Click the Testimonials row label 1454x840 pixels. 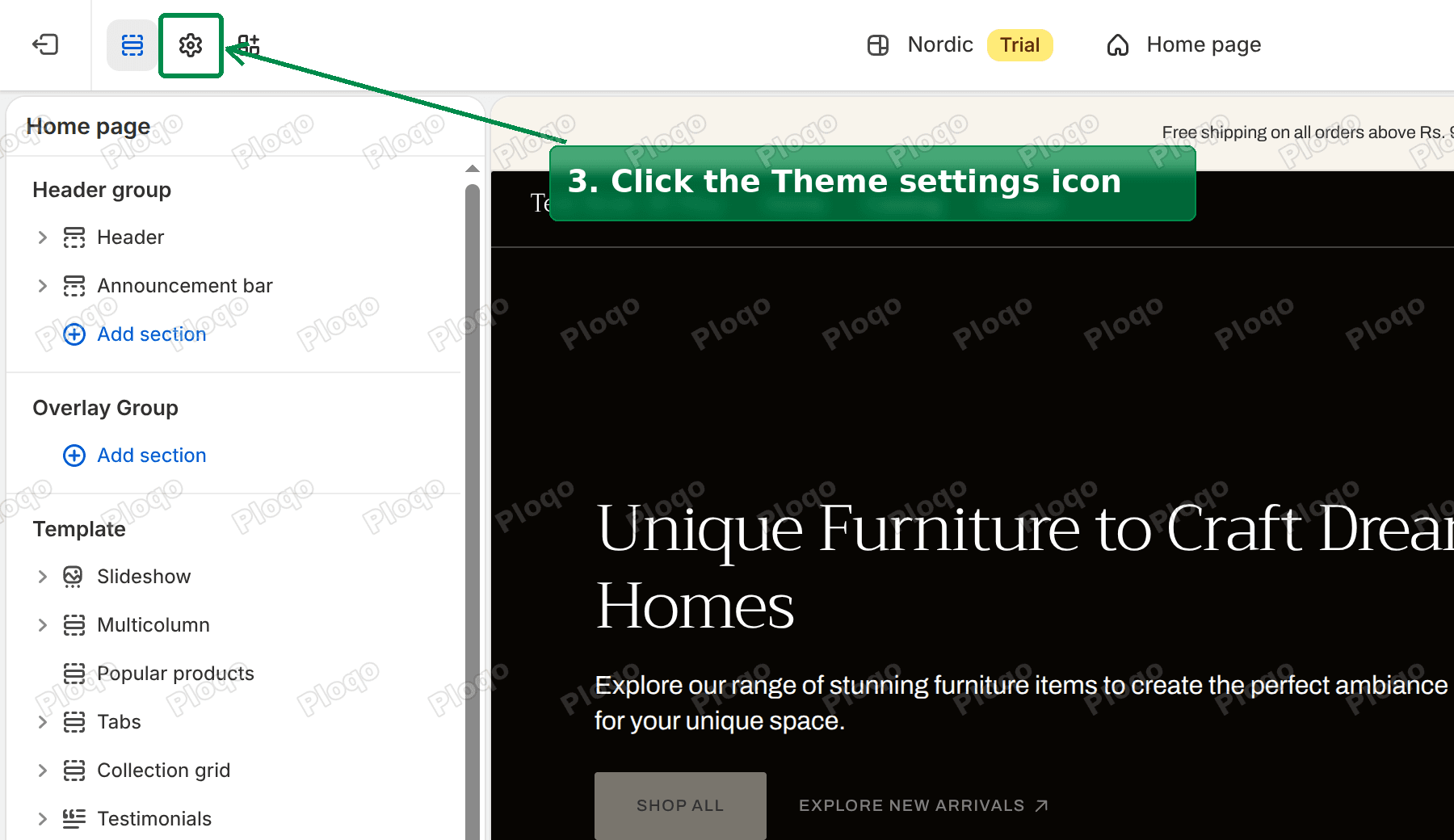tap(154, 819)
